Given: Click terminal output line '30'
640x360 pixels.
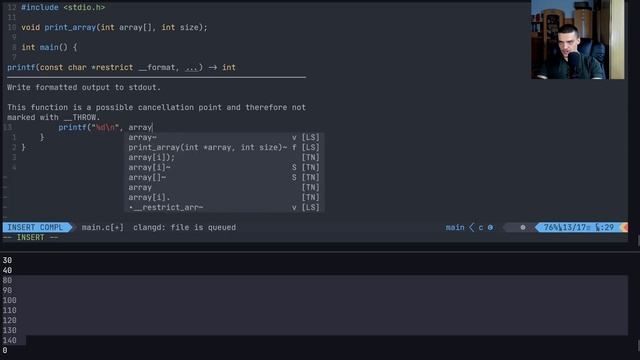Looking at the screenshot, I should [x=7, y=260].
